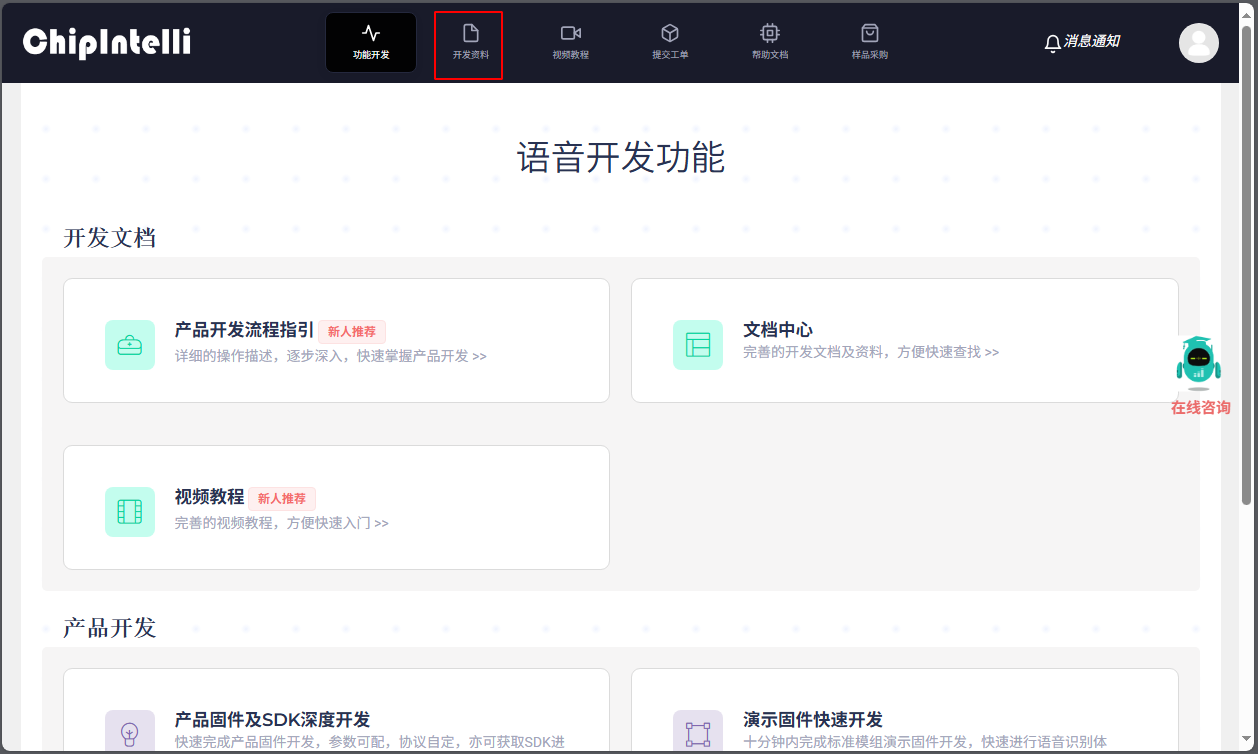Click the lightbulb icon for SDK深度开发
The width and height of the screenshot is (1258, 754).
[130, 733]
